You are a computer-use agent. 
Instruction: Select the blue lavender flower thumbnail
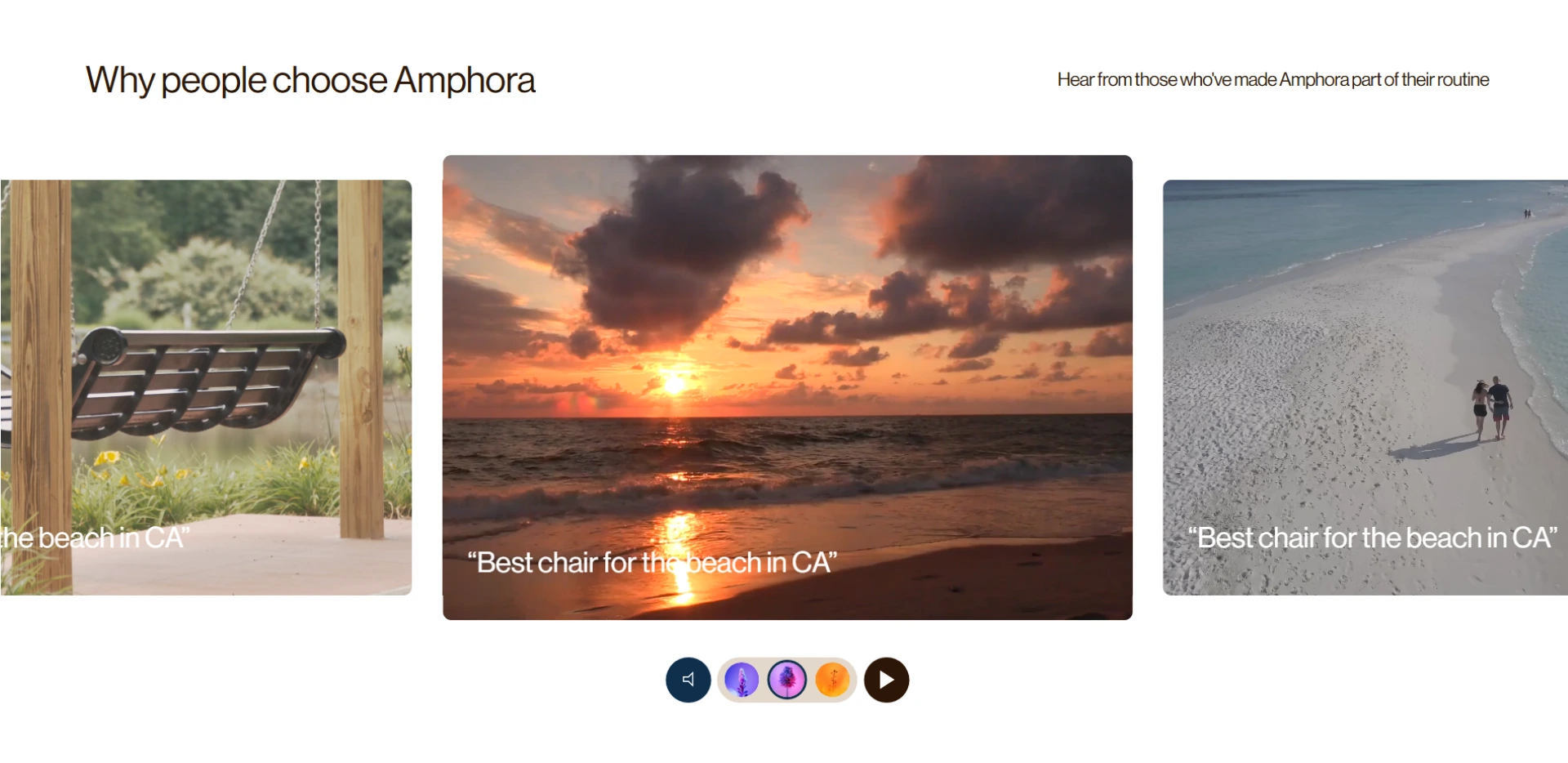(742, 680)
